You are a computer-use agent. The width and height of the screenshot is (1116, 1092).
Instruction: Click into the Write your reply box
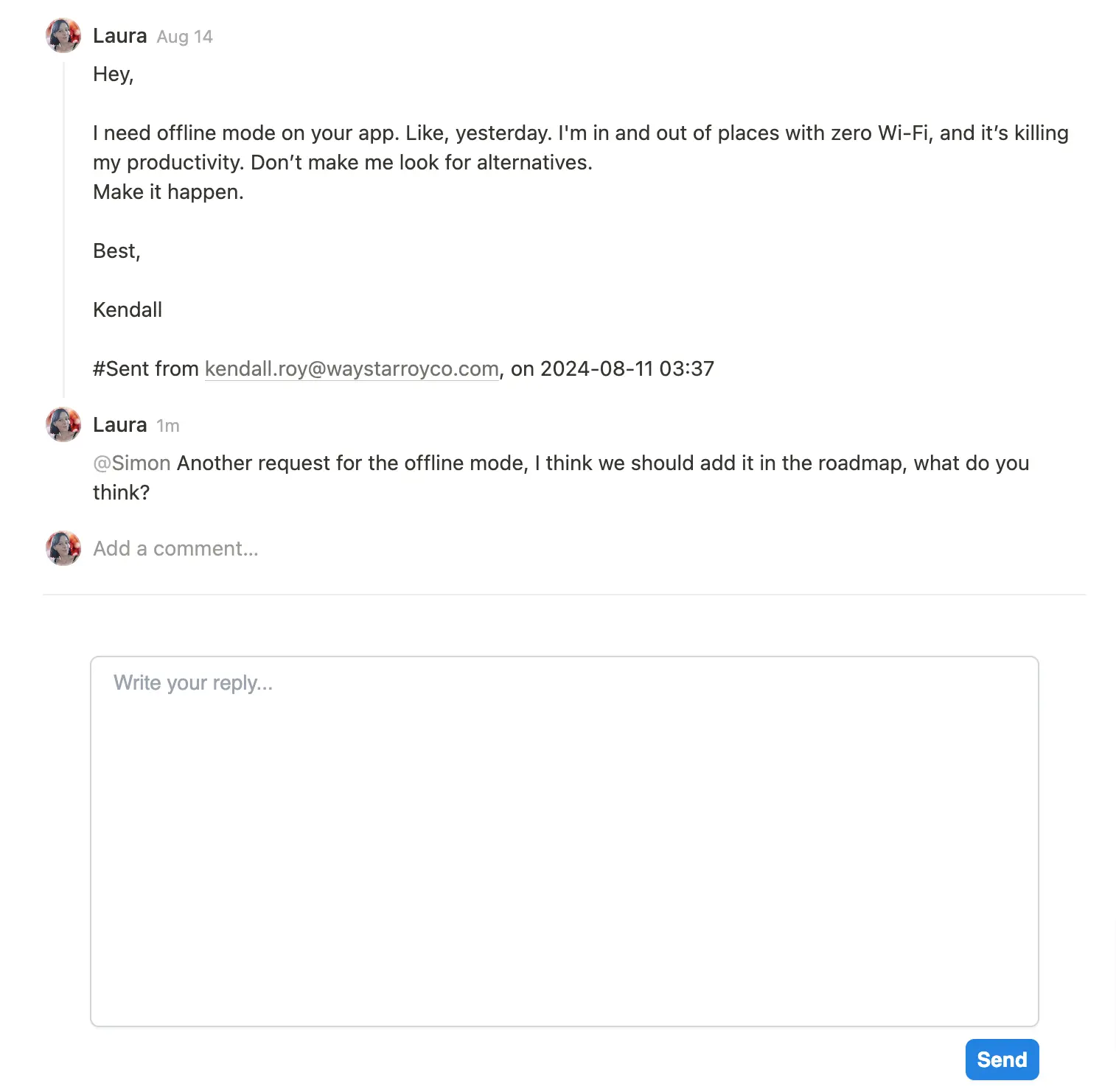point(564,840)
